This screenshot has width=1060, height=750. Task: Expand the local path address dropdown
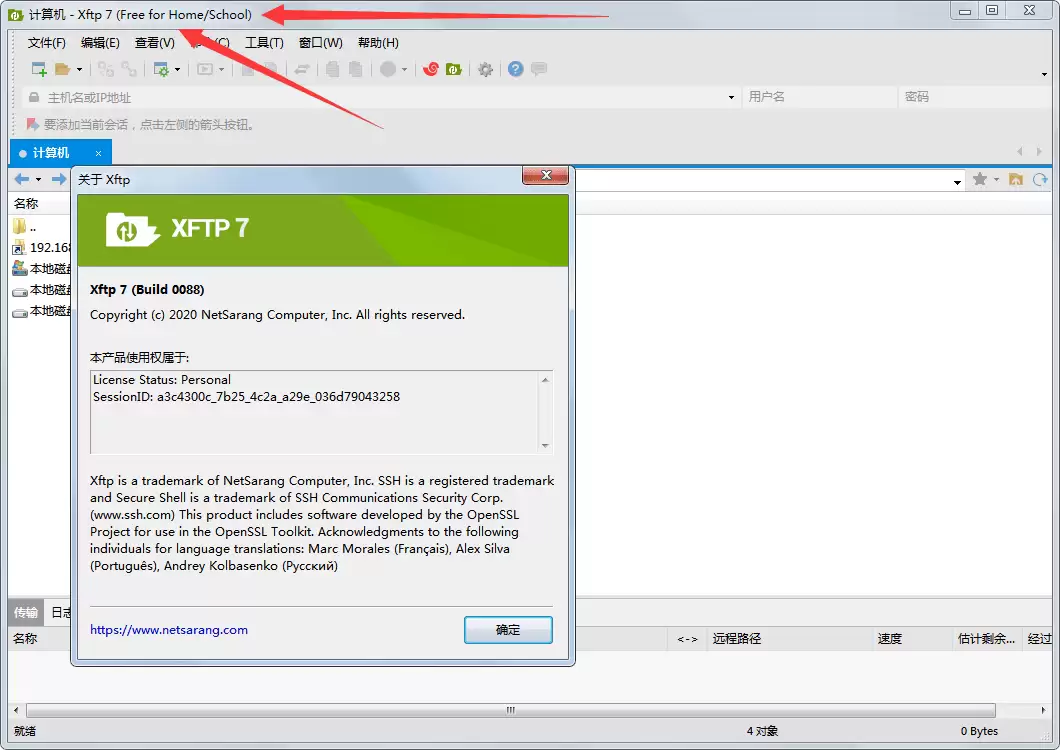(x=957, y=181)
